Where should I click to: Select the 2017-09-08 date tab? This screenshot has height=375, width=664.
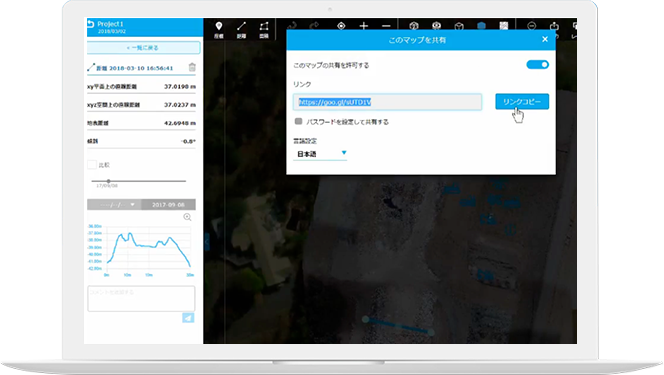[168, 205]
